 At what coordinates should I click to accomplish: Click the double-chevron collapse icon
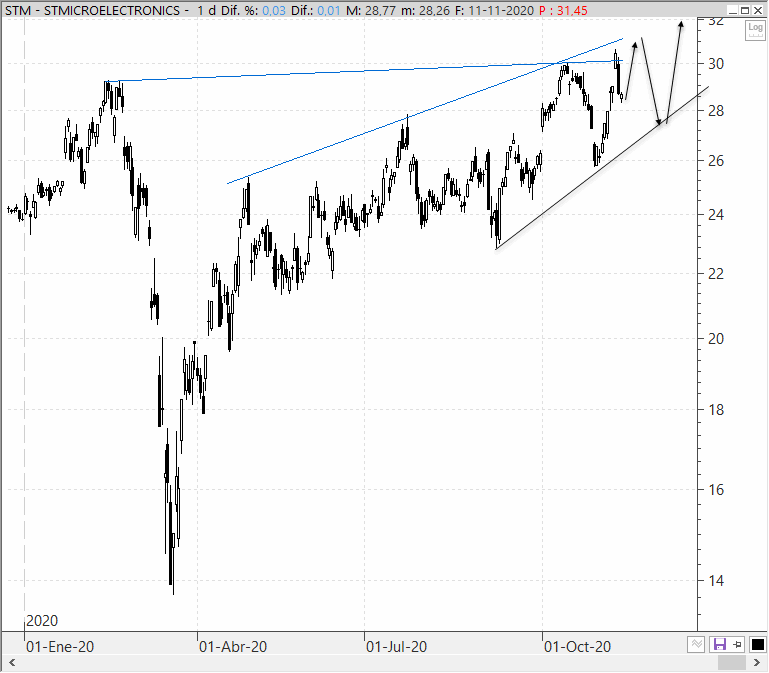(x=696, y=644)
